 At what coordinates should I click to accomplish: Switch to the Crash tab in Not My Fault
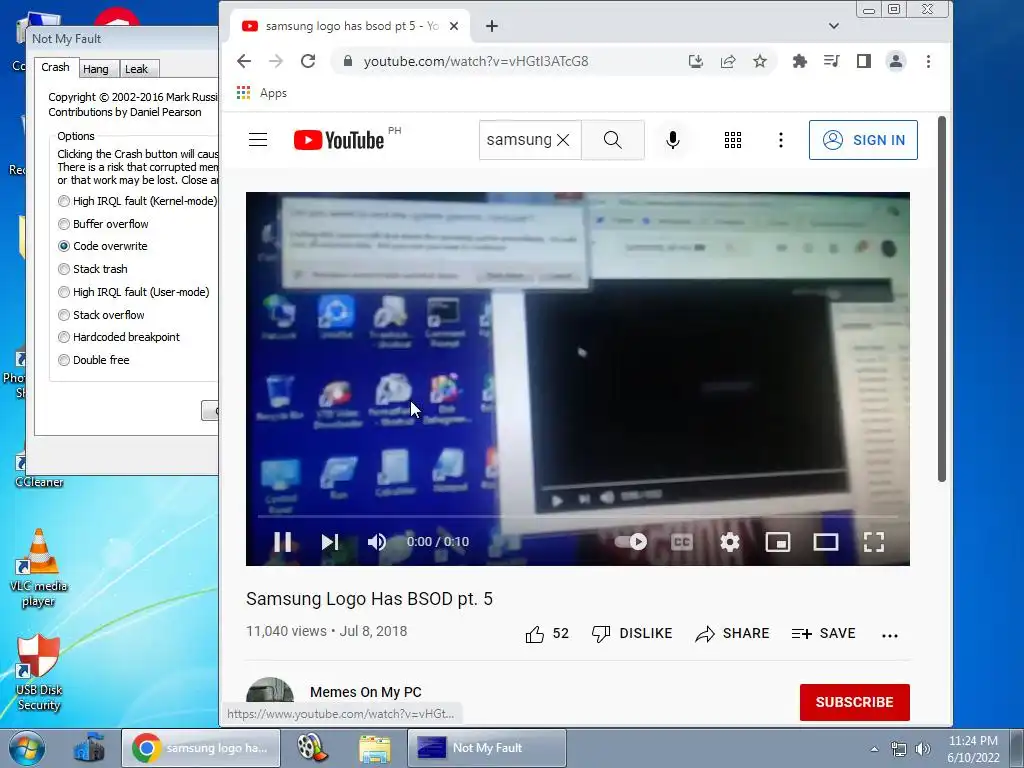click(x=56, y=67)
